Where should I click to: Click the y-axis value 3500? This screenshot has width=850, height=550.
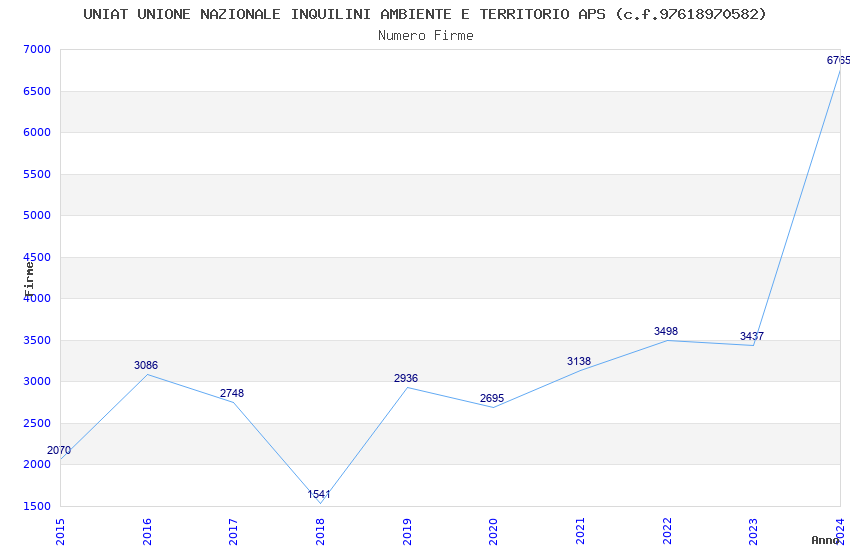point(37,340)
